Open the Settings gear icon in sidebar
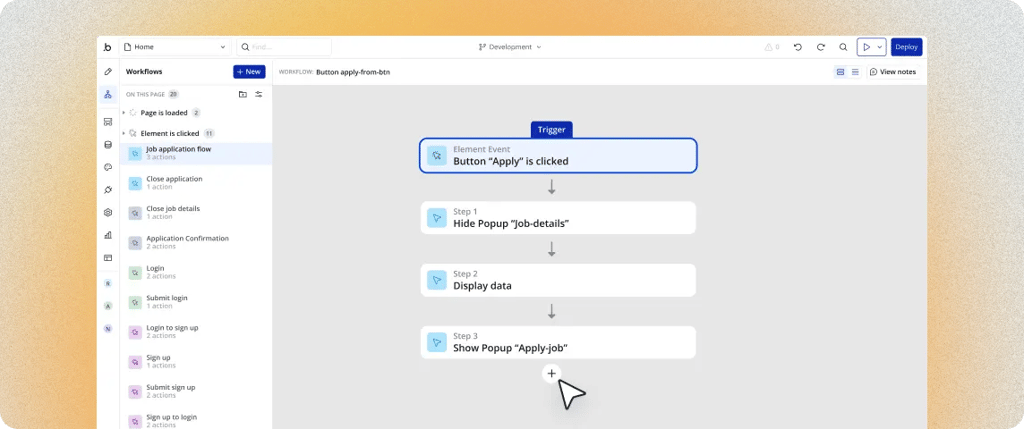This screenshot has width=1024, height=429. (108, 213)
